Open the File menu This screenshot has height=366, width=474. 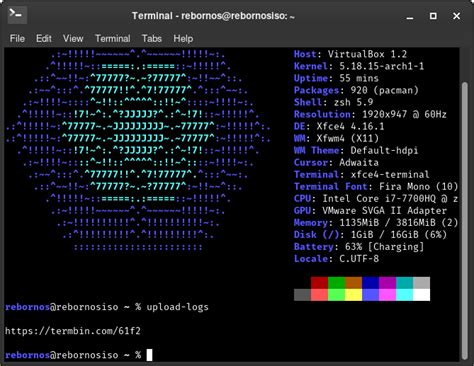pos(17,39)
